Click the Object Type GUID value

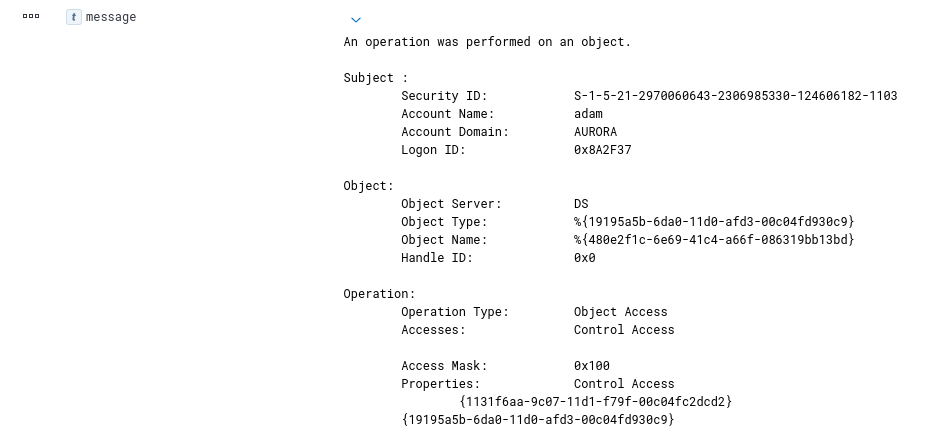[x=714, y=222]
